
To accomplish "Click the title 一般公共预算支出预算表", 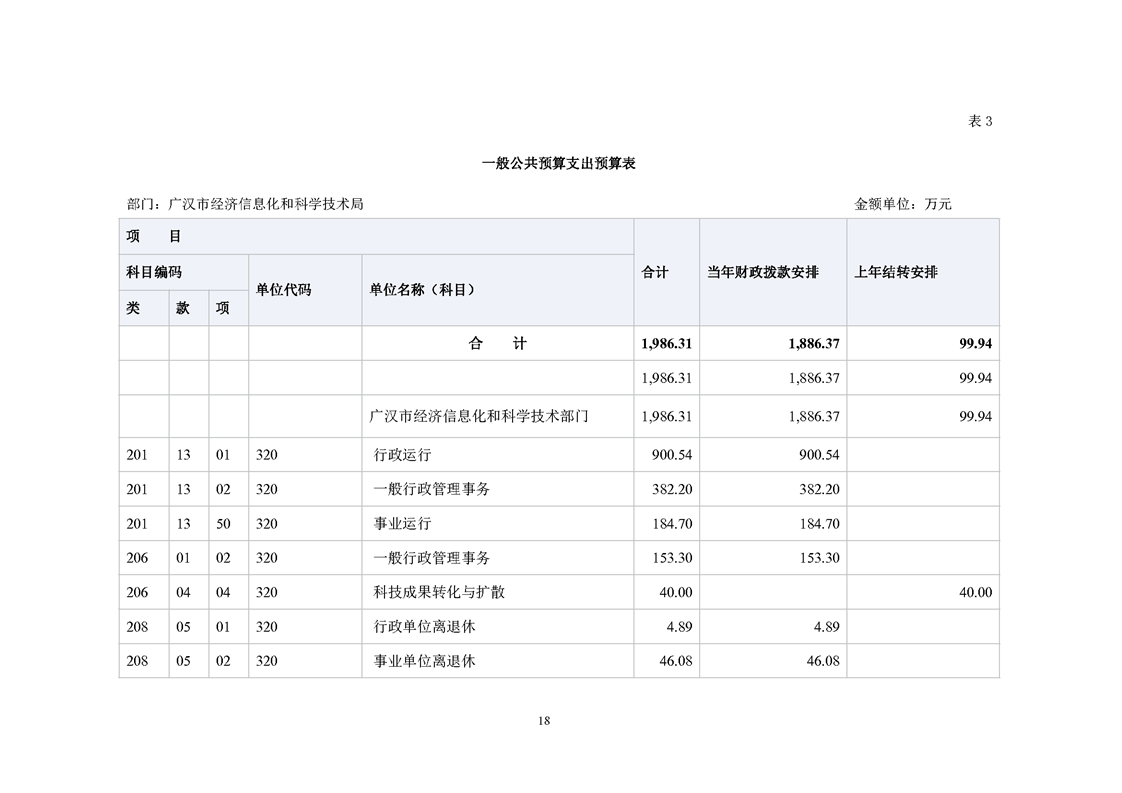I will click(x=558, y=163).
